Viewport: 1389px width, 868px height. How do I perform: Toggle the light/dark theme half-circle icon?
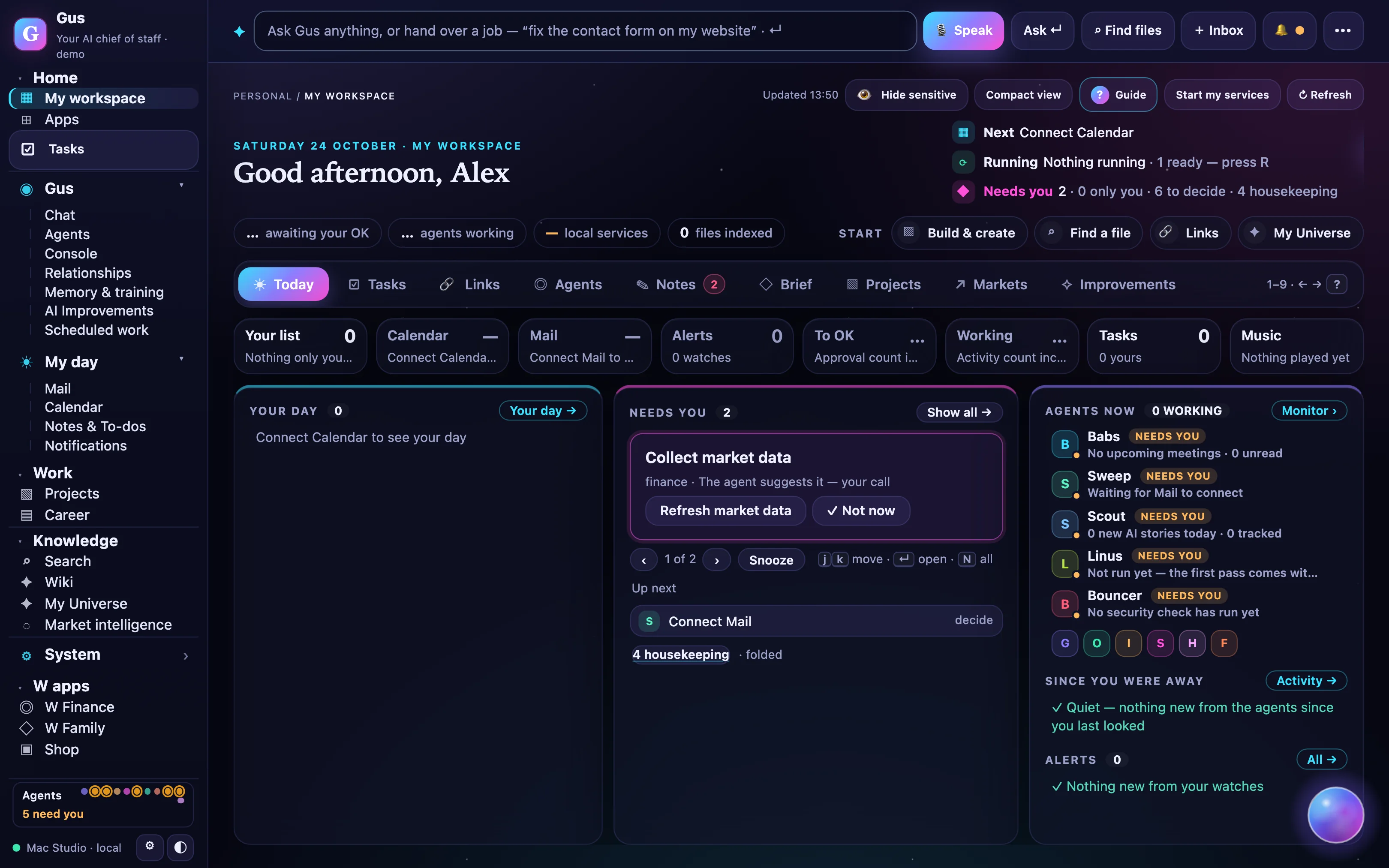click(x=180, y=847)
